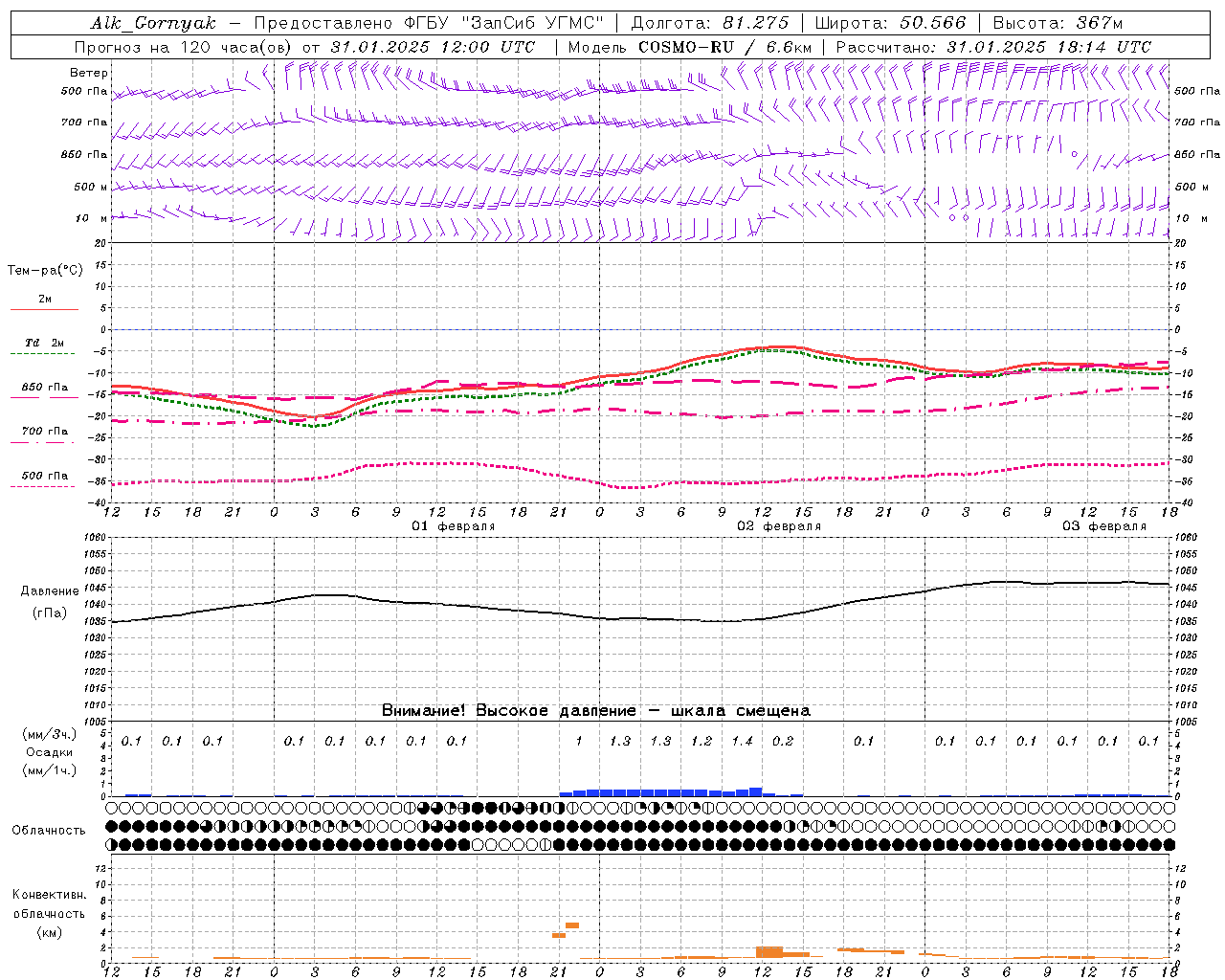Click the 'Осадки' precipitation label
Viewport: 1225px width, 980px height.
49,752
